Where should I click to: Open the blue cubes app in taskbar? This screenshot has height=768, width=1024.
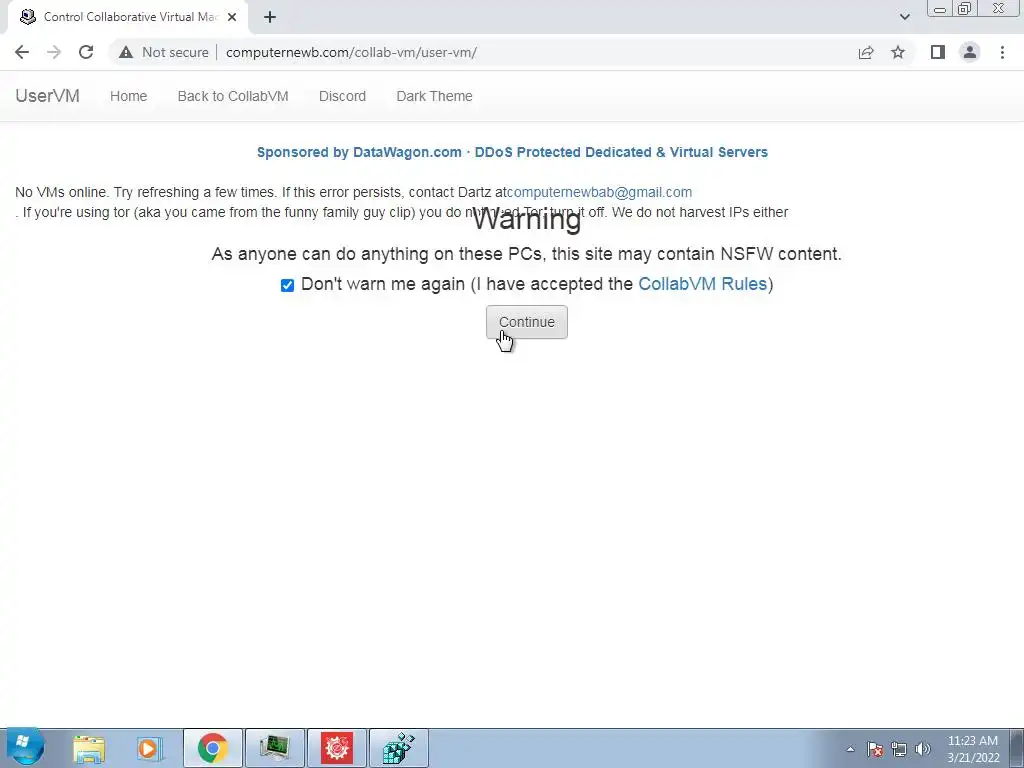click(x=398, y=748)
